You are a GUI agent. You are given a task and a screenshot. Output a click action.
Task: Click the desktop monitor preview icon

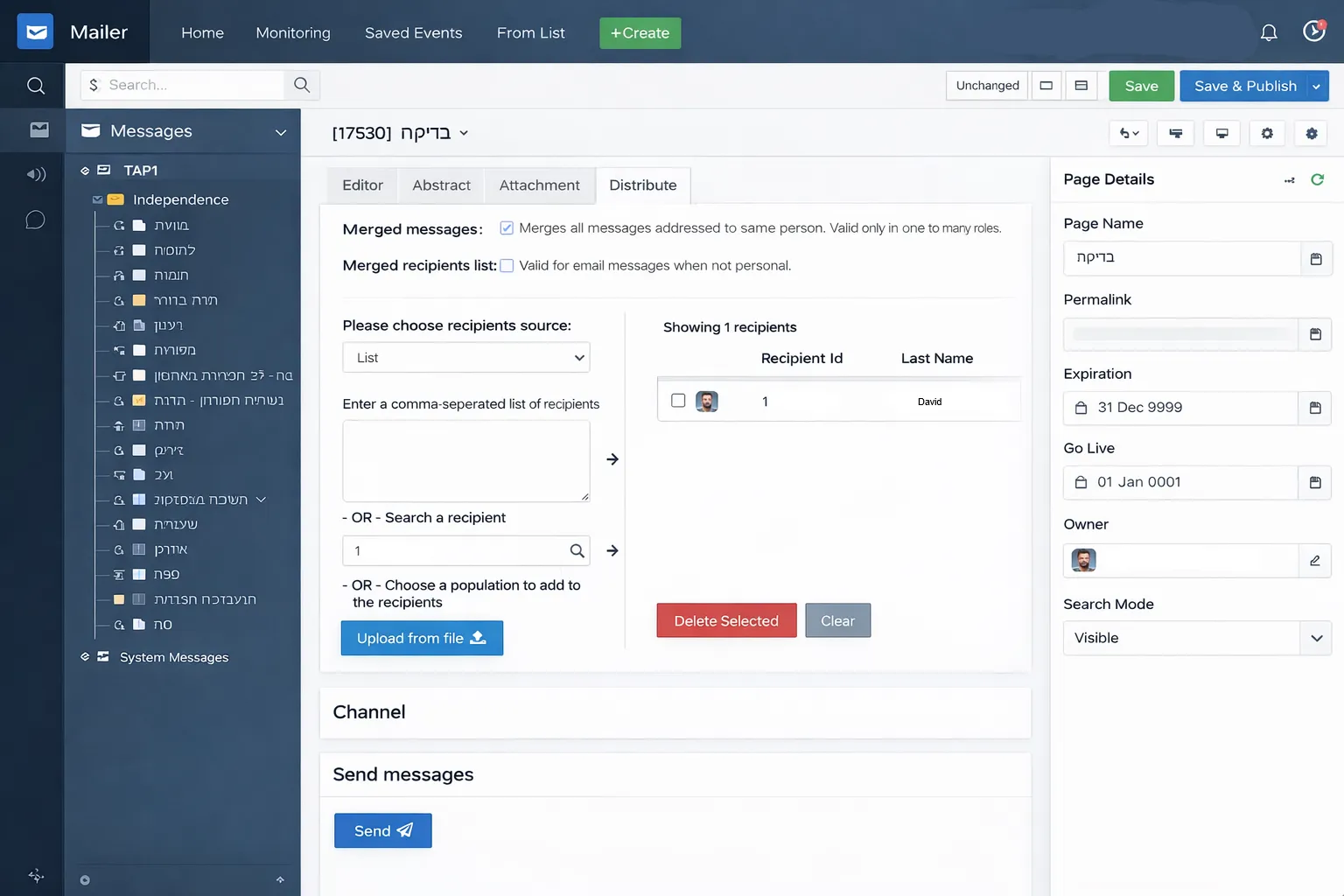1221,133
